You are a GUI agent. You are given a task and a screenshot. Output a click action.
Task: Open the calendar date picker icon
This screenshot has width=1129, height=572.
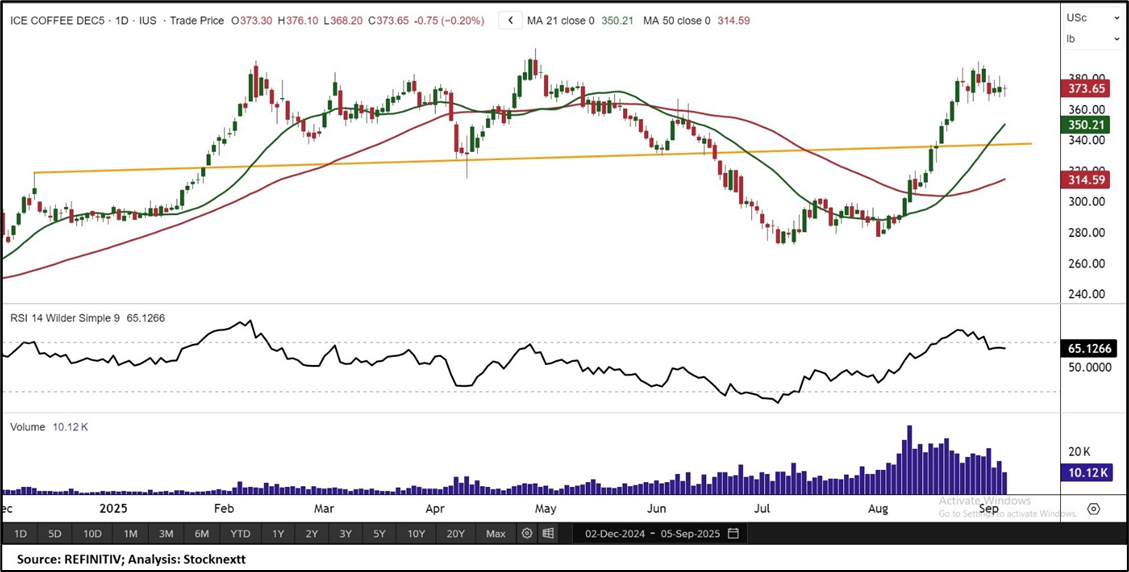click(734, 534)
